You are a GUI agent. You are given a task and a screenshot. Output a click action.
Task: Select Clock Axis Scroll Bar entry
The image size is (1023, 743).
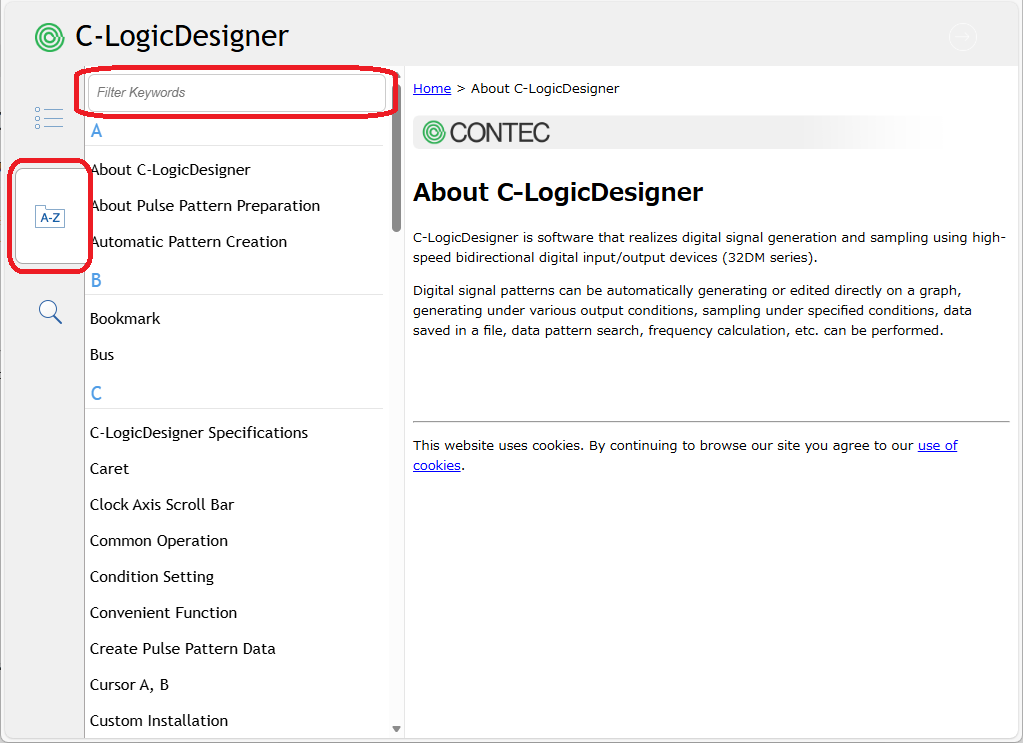[x=162, y=504]
